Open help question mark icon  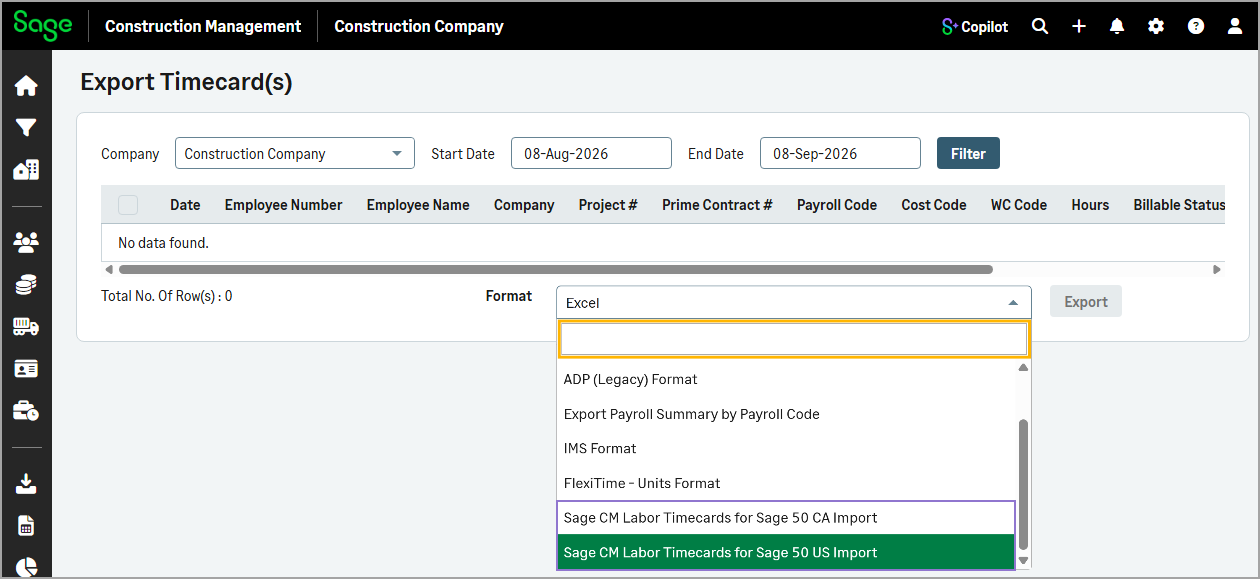[1196, 27]
